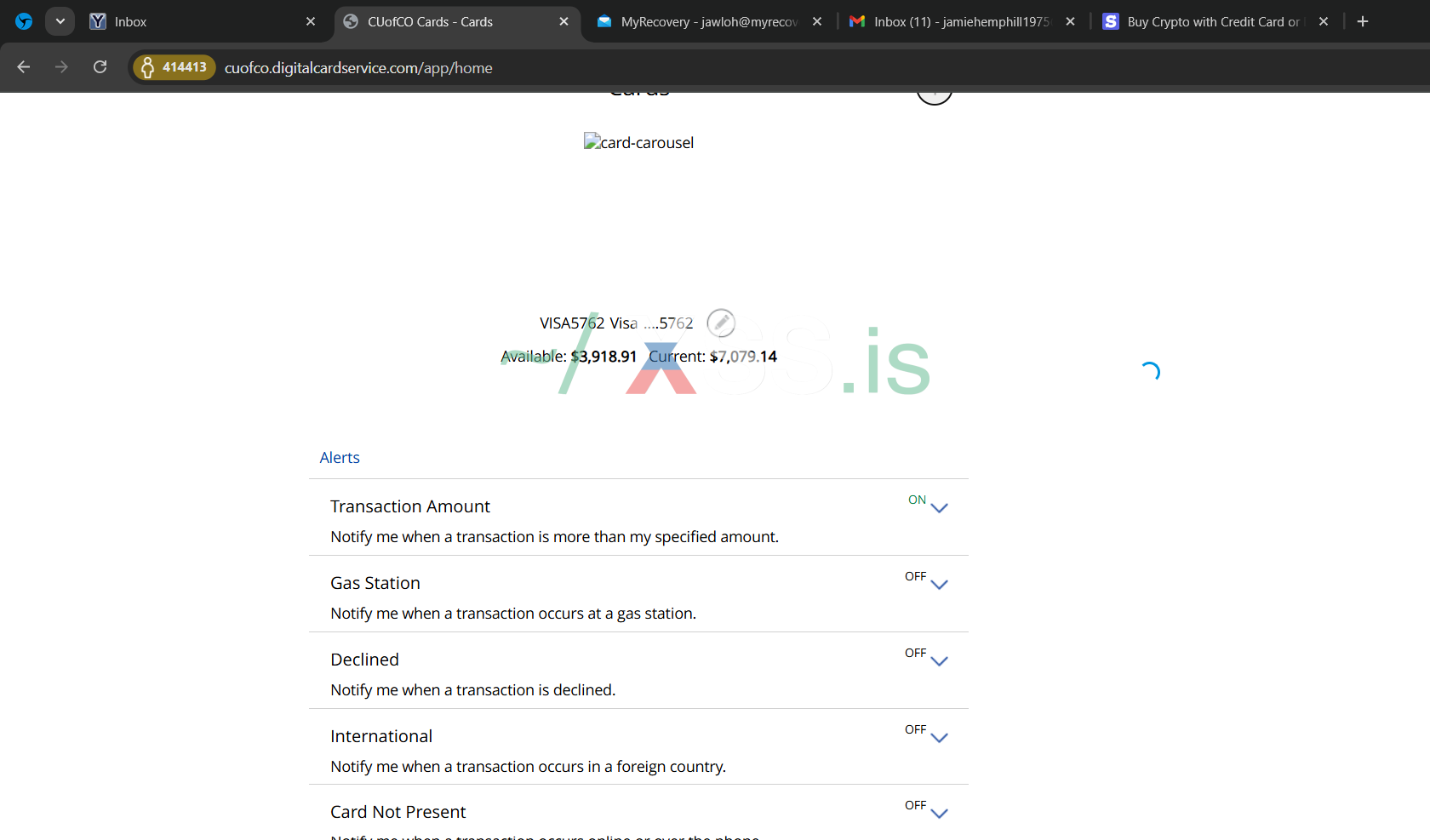1430x840 pixels.
Task: Close the CUofCO Cards tab
Action: [563, 21]
